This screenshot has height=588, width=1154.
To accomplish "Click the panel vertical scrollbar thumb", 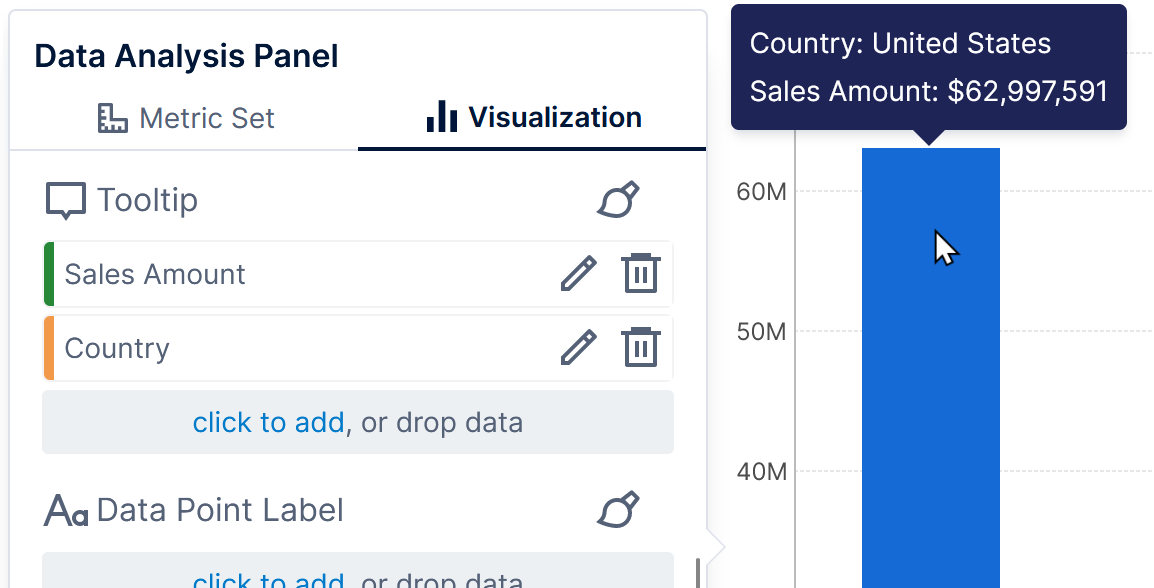I will [698, 573].
